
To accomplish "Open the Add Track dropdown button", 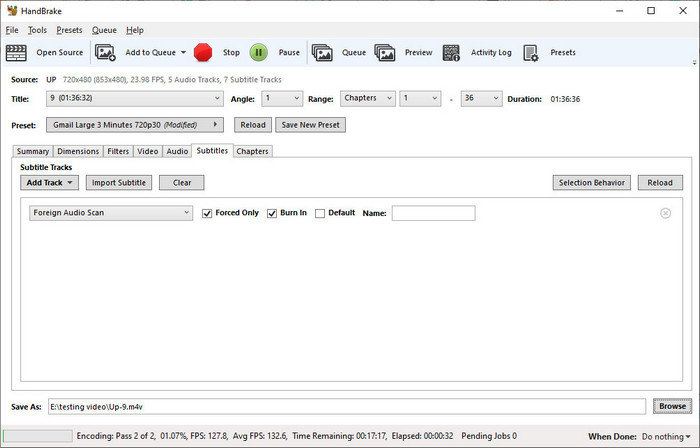I will pyautogui.click(x=49, y=183).
